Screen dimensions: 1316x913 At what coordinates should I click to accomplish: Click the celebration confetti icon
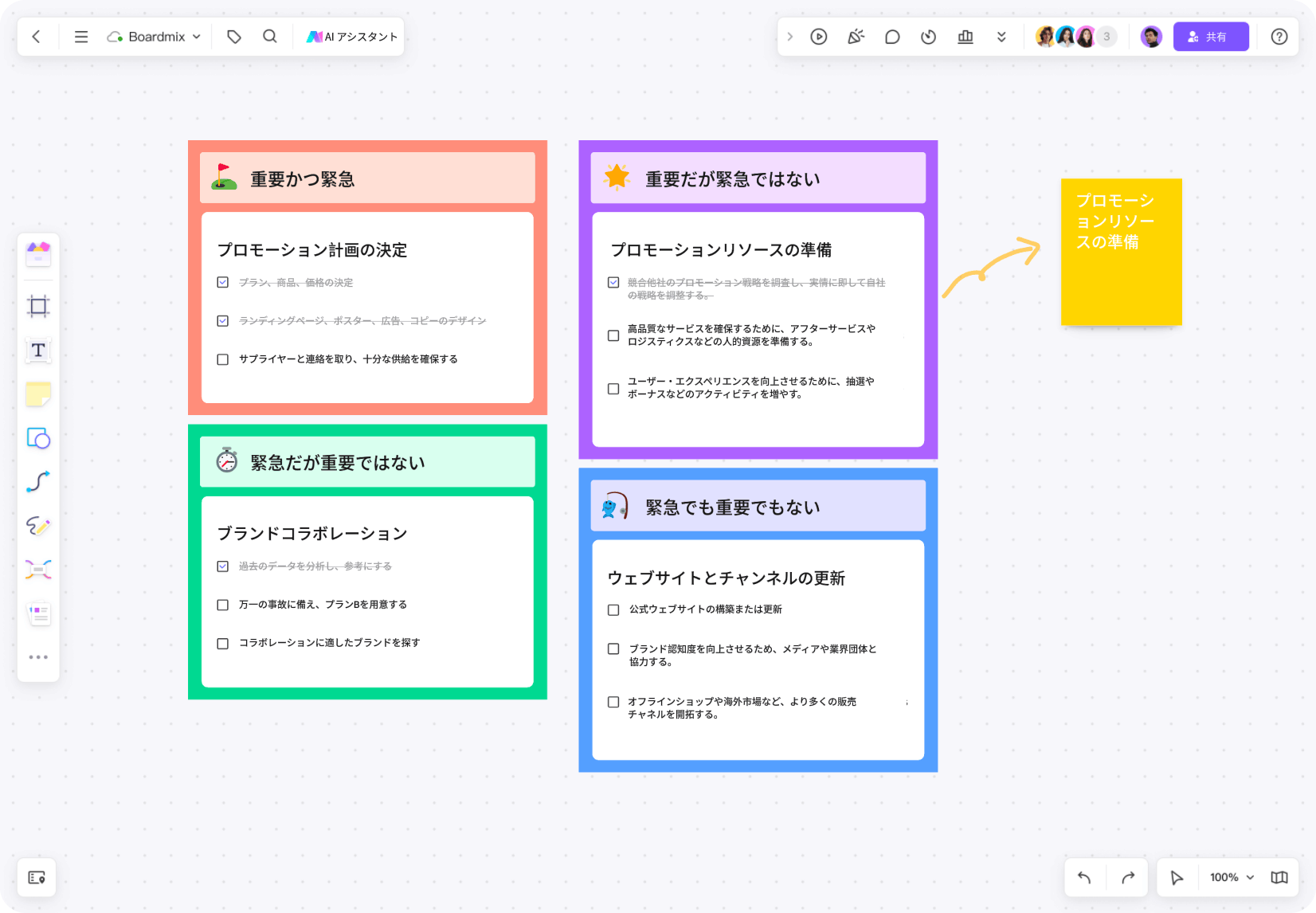click(x=856, y=37)
